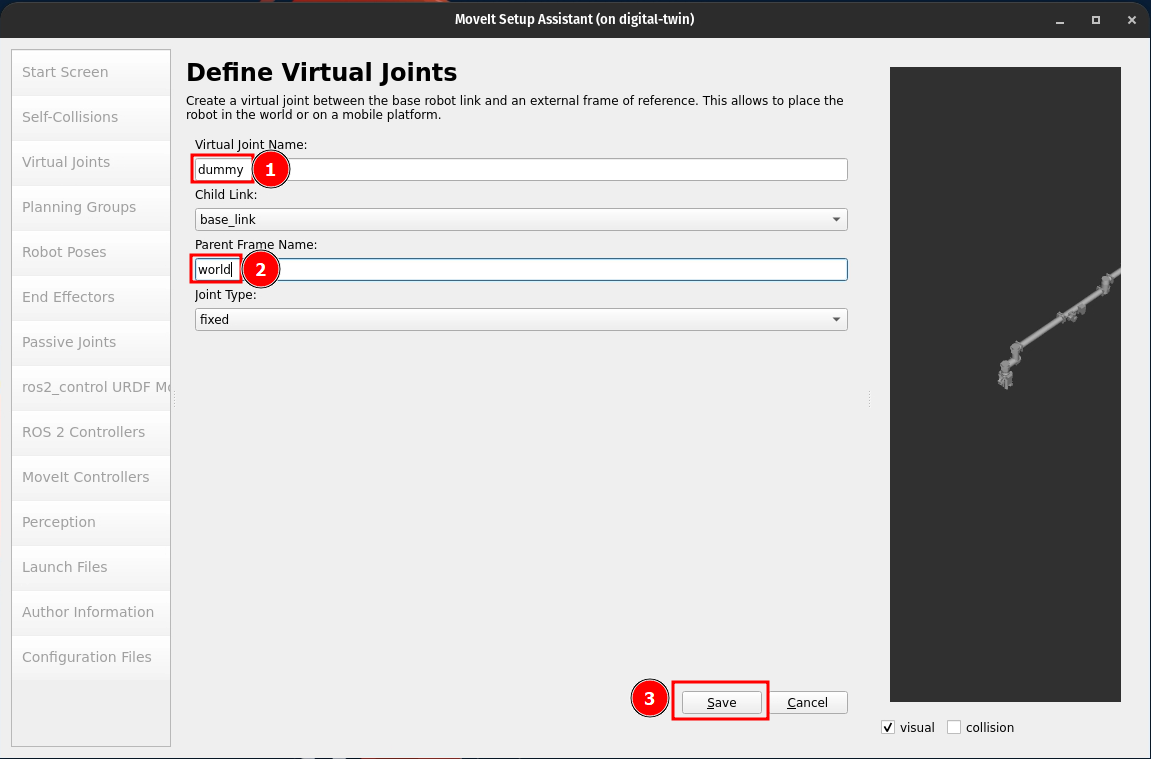Open the Joint Type dropdown
This screenshot has width=1151, height=759.
pos(520,320)
